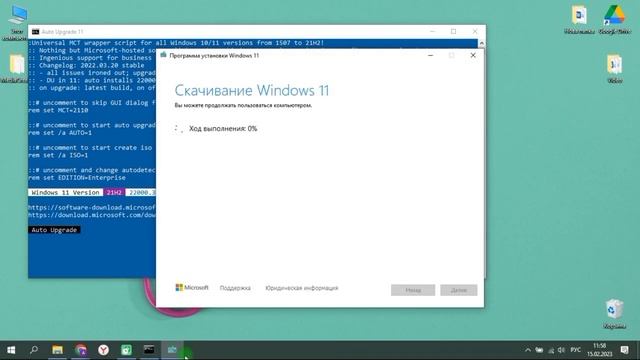Click the tray icon next to the chevron

(539, 350)
